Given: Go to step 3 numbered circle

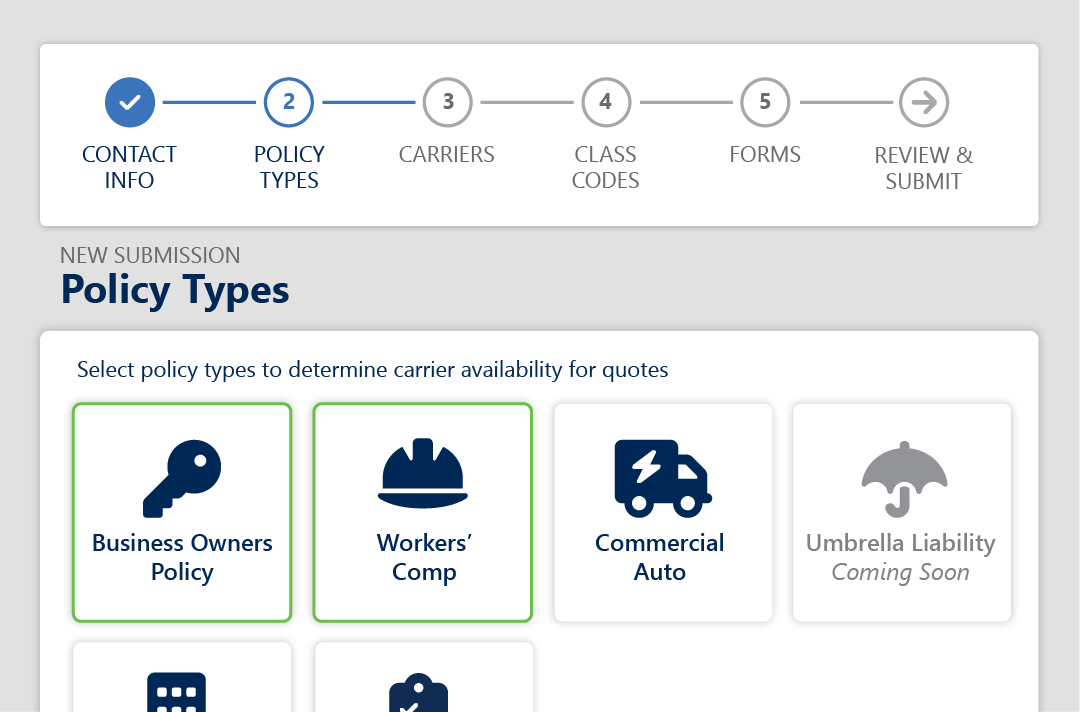Looking at the screenshot, I should pyautogui.click(x=448, y=102).
